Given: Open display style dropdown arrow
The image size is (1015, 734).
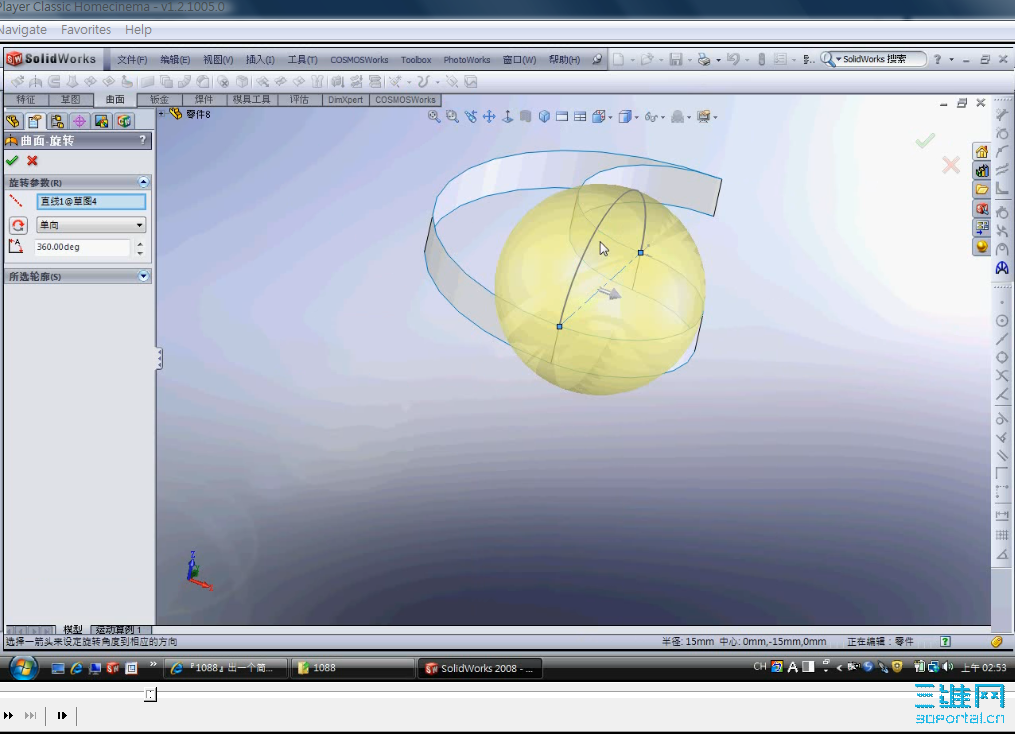Looking at the screenshot, I should (636, 117).
